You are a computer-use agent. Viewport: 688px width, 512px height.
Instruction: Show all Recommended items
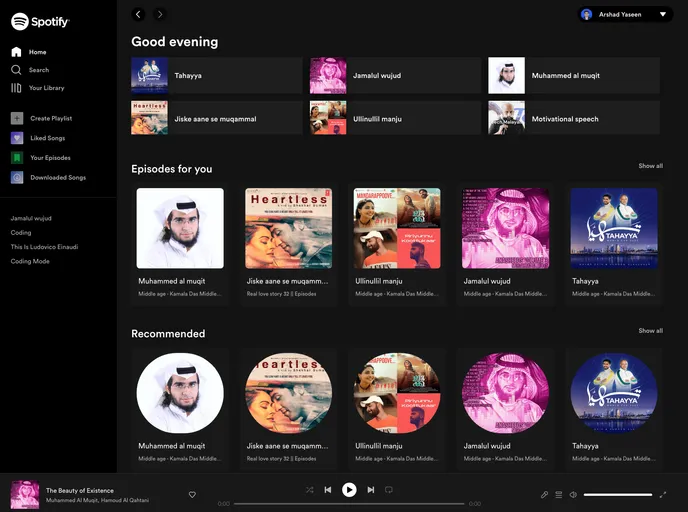[651, 330]
